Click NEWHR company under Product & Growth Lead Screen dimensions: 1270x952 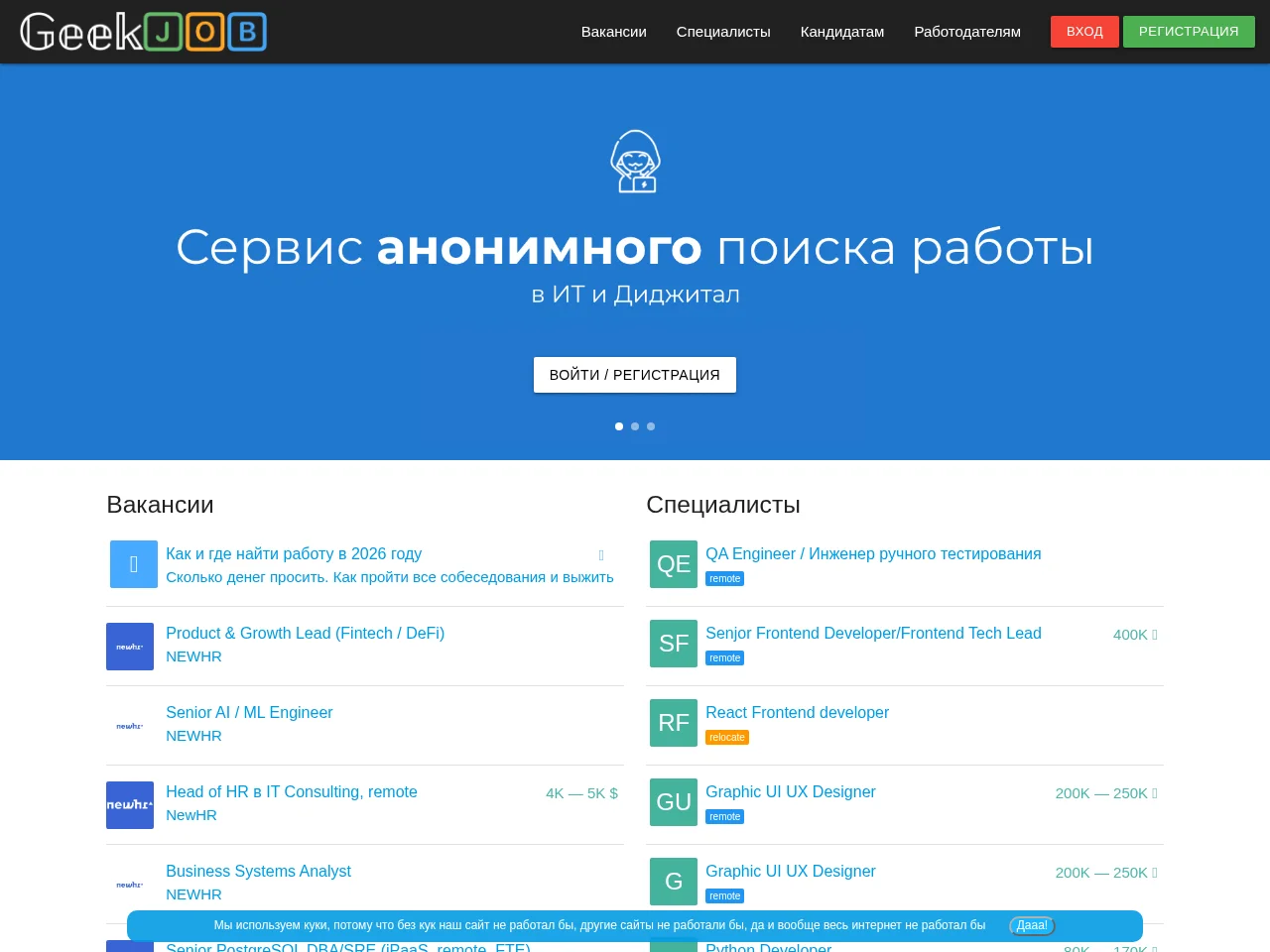[x=193, y=656]
